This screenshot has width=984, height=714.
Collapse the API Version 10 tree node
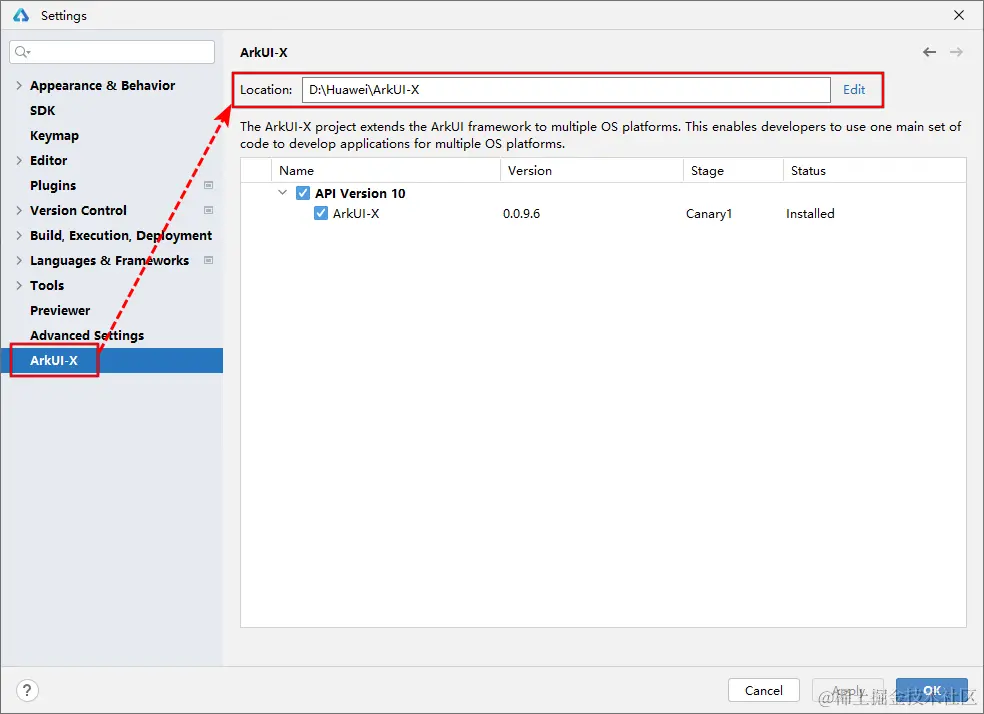282,193
